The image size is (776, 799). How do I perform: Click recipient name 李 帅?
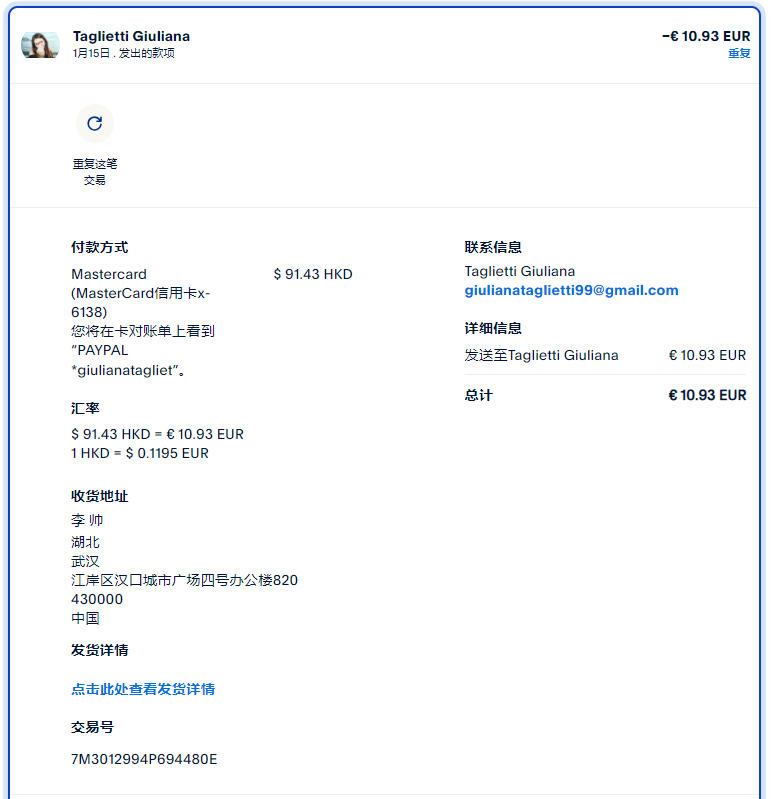(87, 520)
